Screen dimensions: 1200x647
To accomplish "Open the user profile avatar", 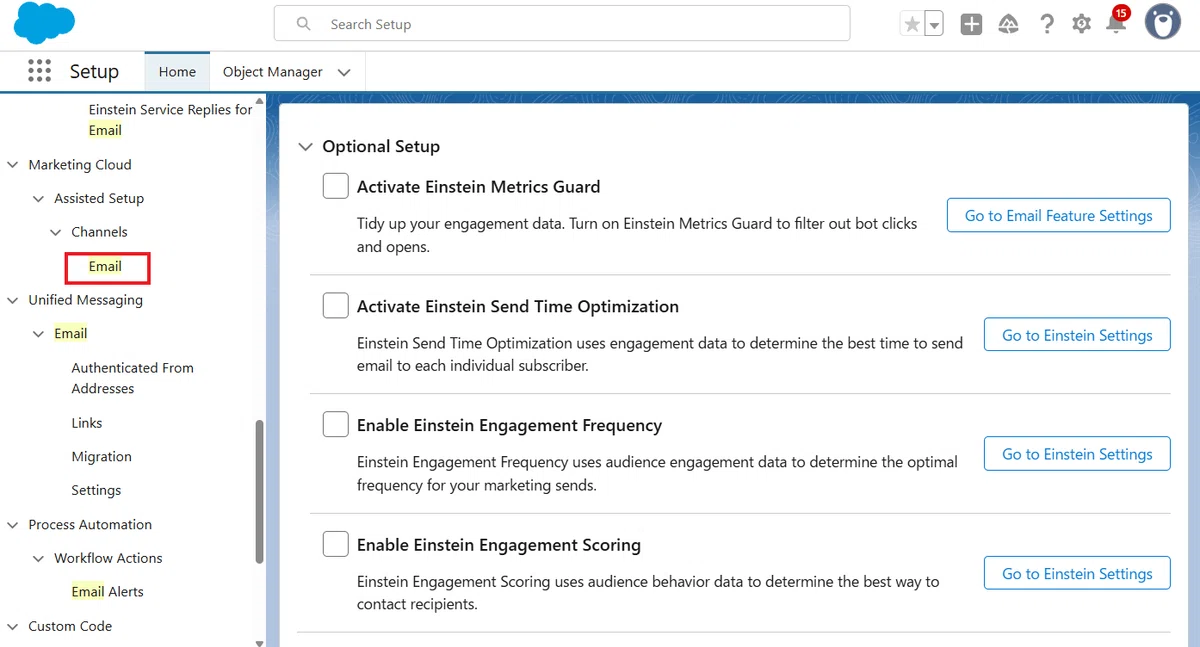I will [1163, 22].
